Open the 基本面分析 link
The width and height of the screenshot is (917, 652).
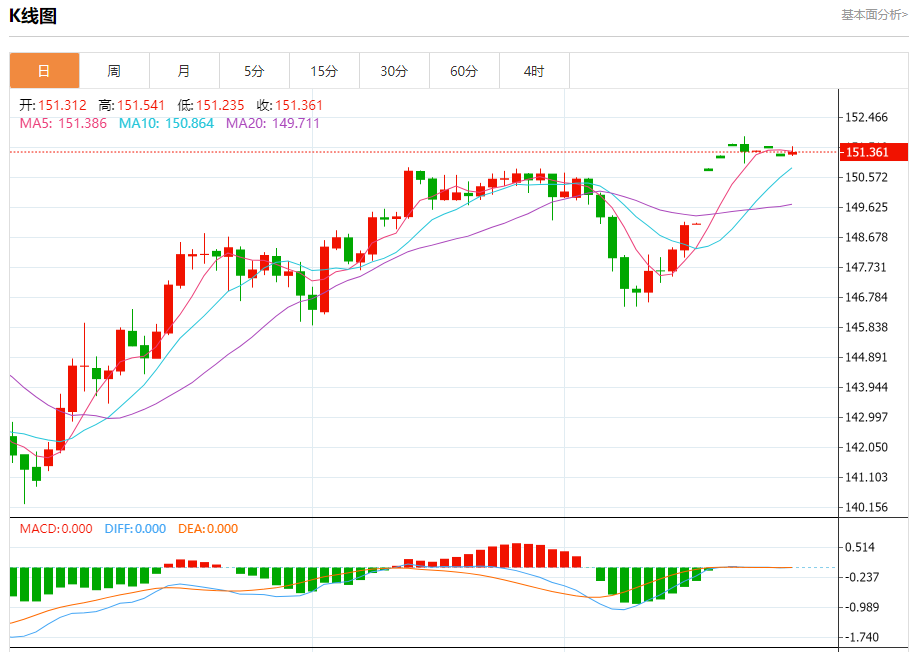[874, 15]
